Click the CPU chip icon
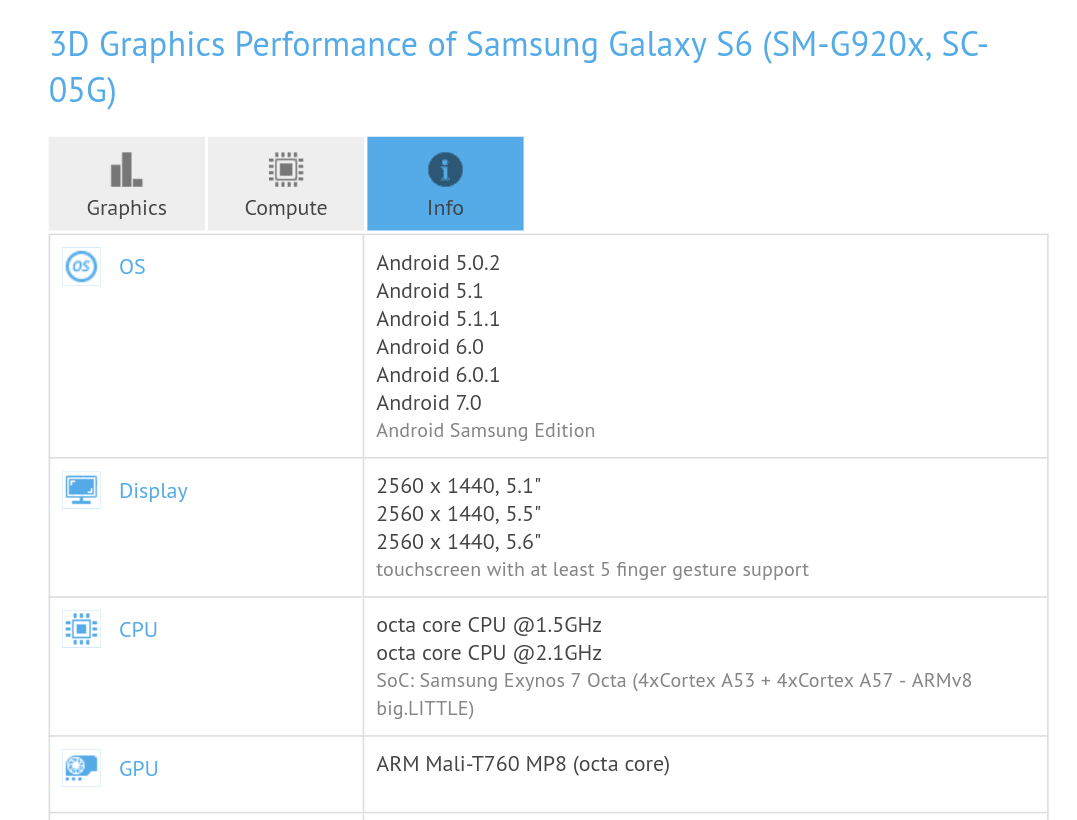The height and width of the screenshot is (820, 1077). coord(81,629)
